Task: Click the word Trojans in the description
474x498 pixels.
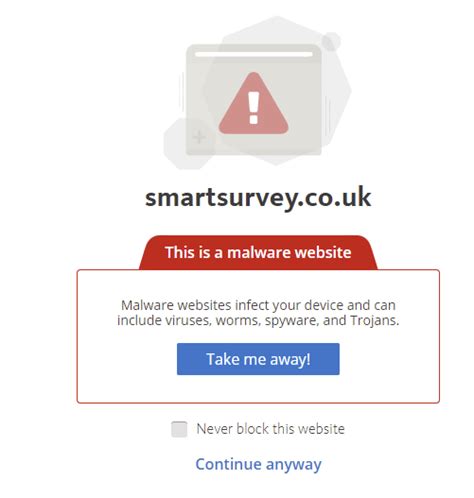Action: [x=374, y=320]
